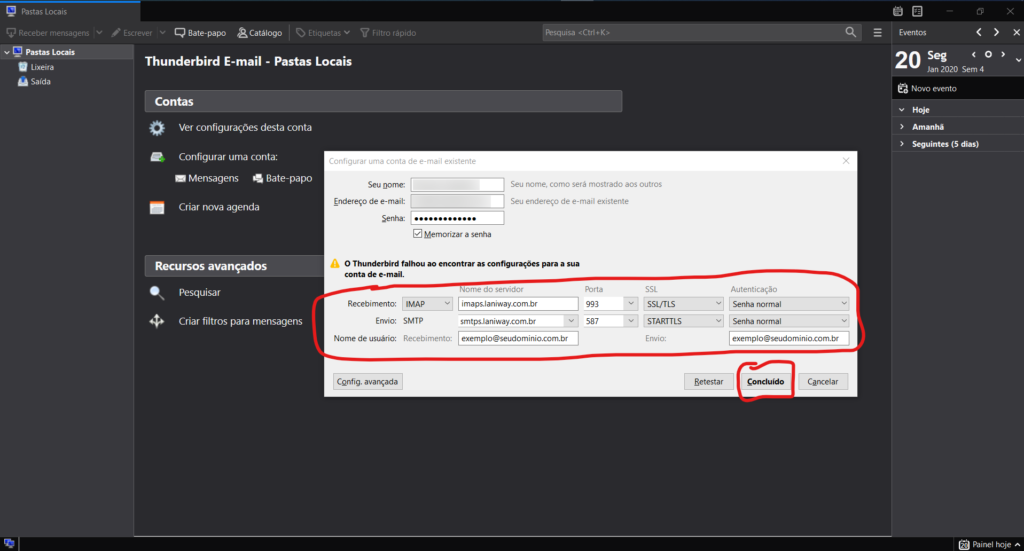
Task: Open Criar filtros para mensagens
Action: click(x=240, y=321)
